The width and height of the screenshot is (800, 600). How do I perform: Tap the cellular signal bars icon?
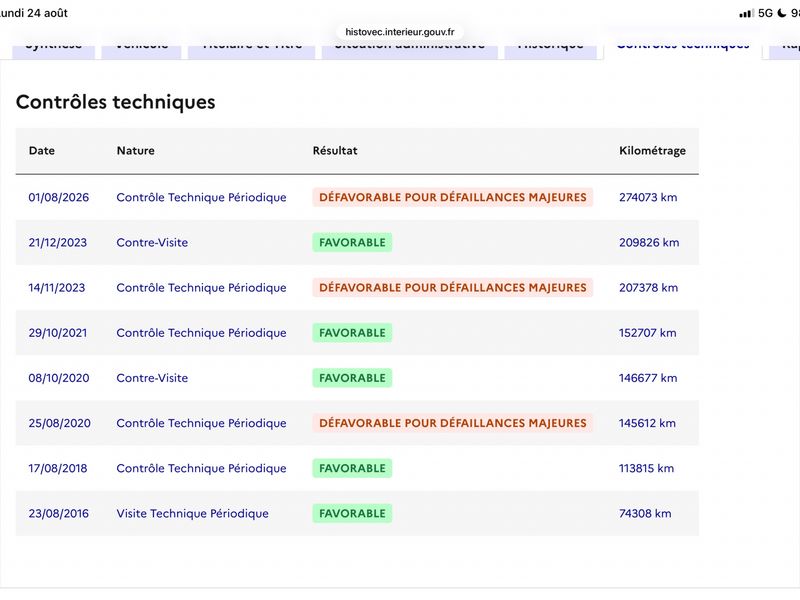point(746,14)
